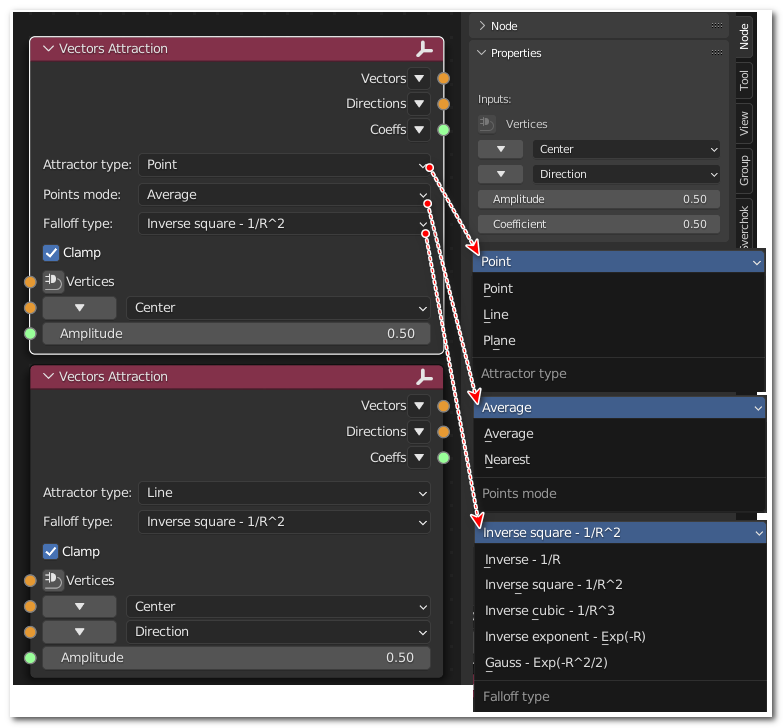
Task: Open the Directions output options arrow in top node
Action: click(419, 104)
